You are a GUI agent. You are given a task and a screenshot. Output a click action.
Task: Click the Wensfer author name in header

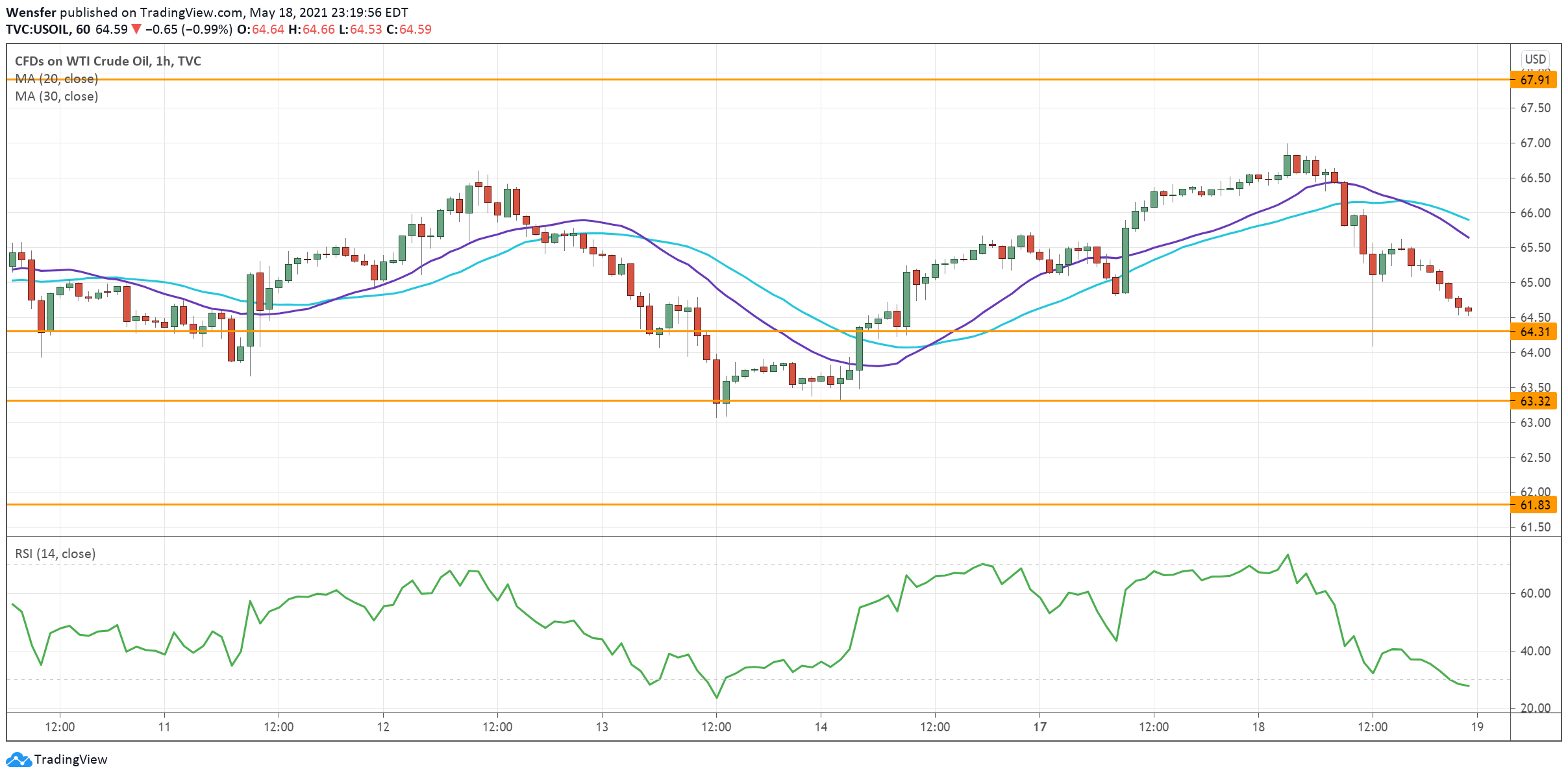coord(31,12)
